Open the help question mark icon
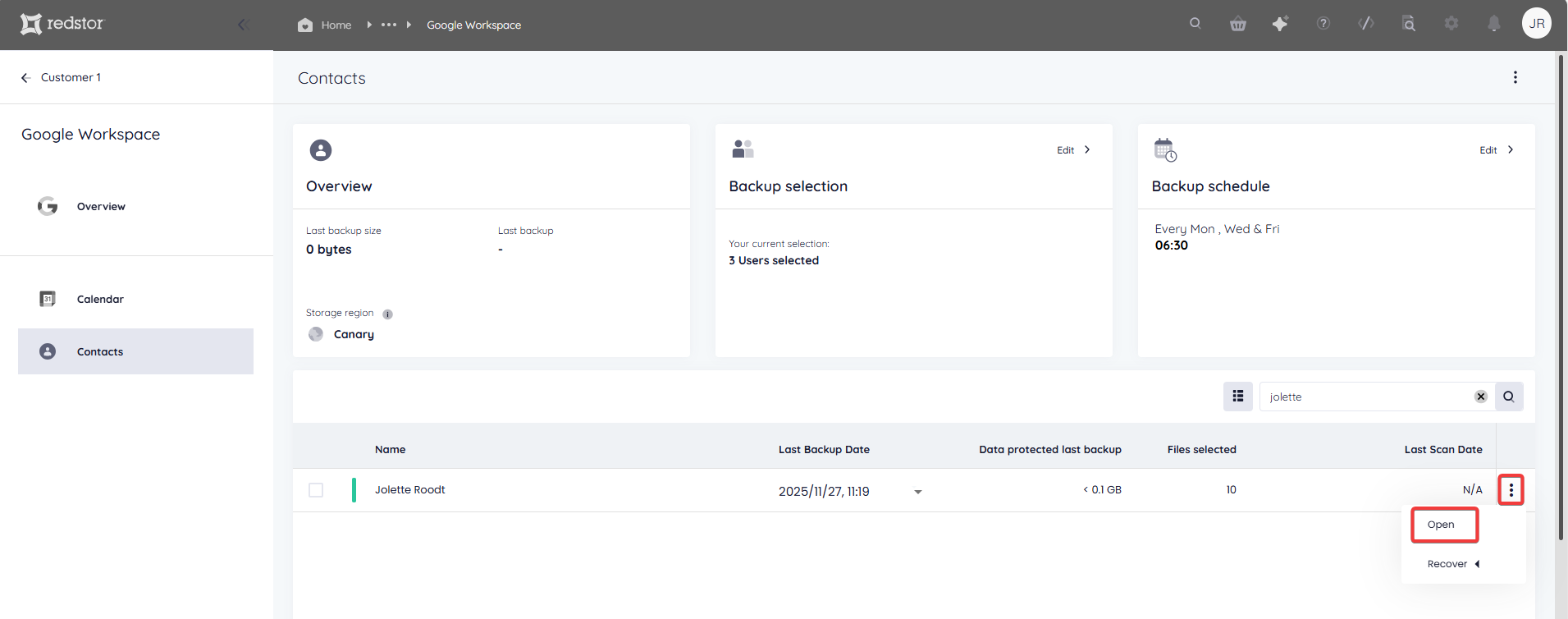 pyautogui.click(x=1323, y=24)
